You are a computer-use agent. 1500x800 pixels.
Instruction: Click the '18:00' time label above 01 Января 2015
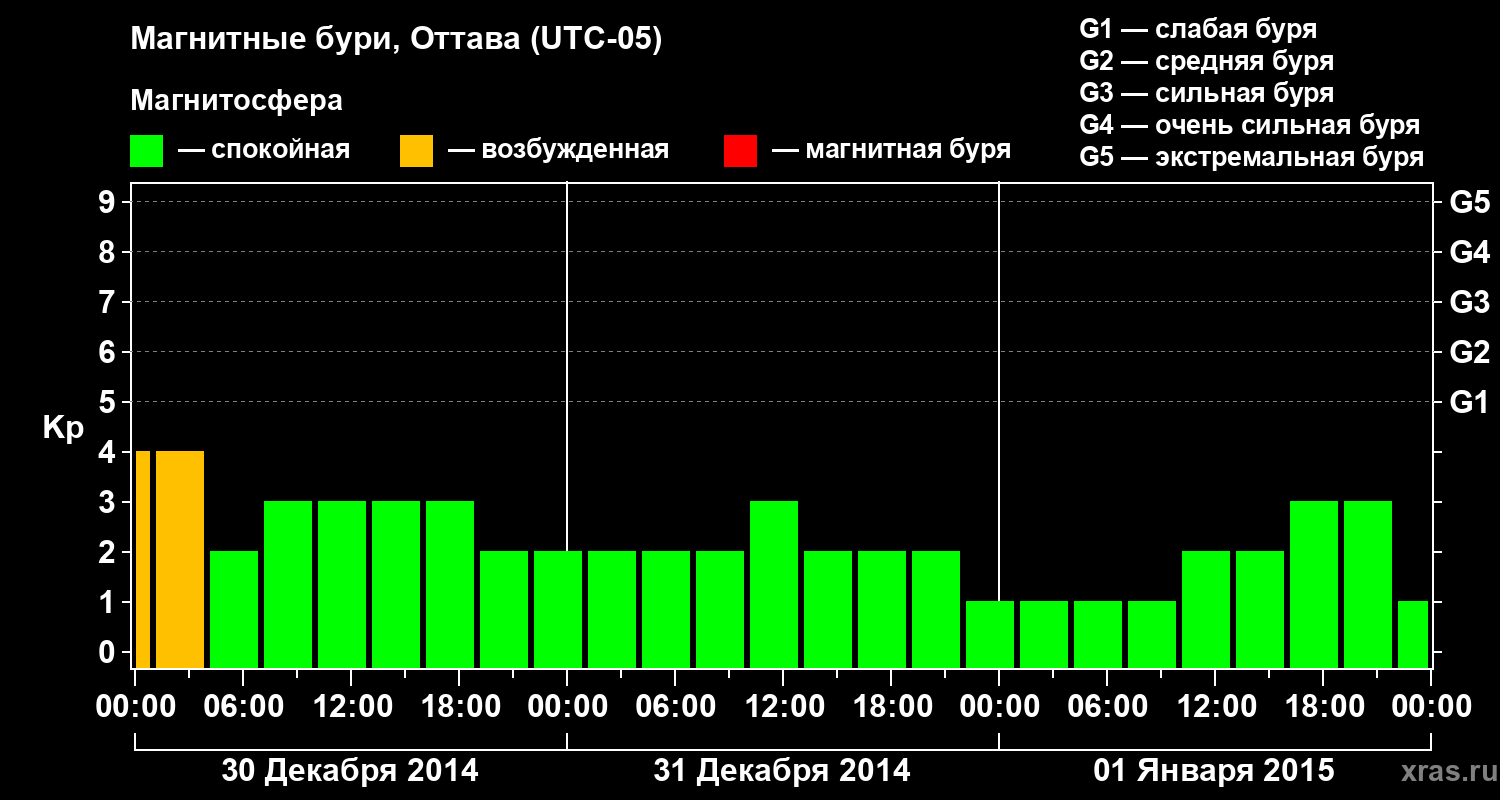tap(1323, 707)
